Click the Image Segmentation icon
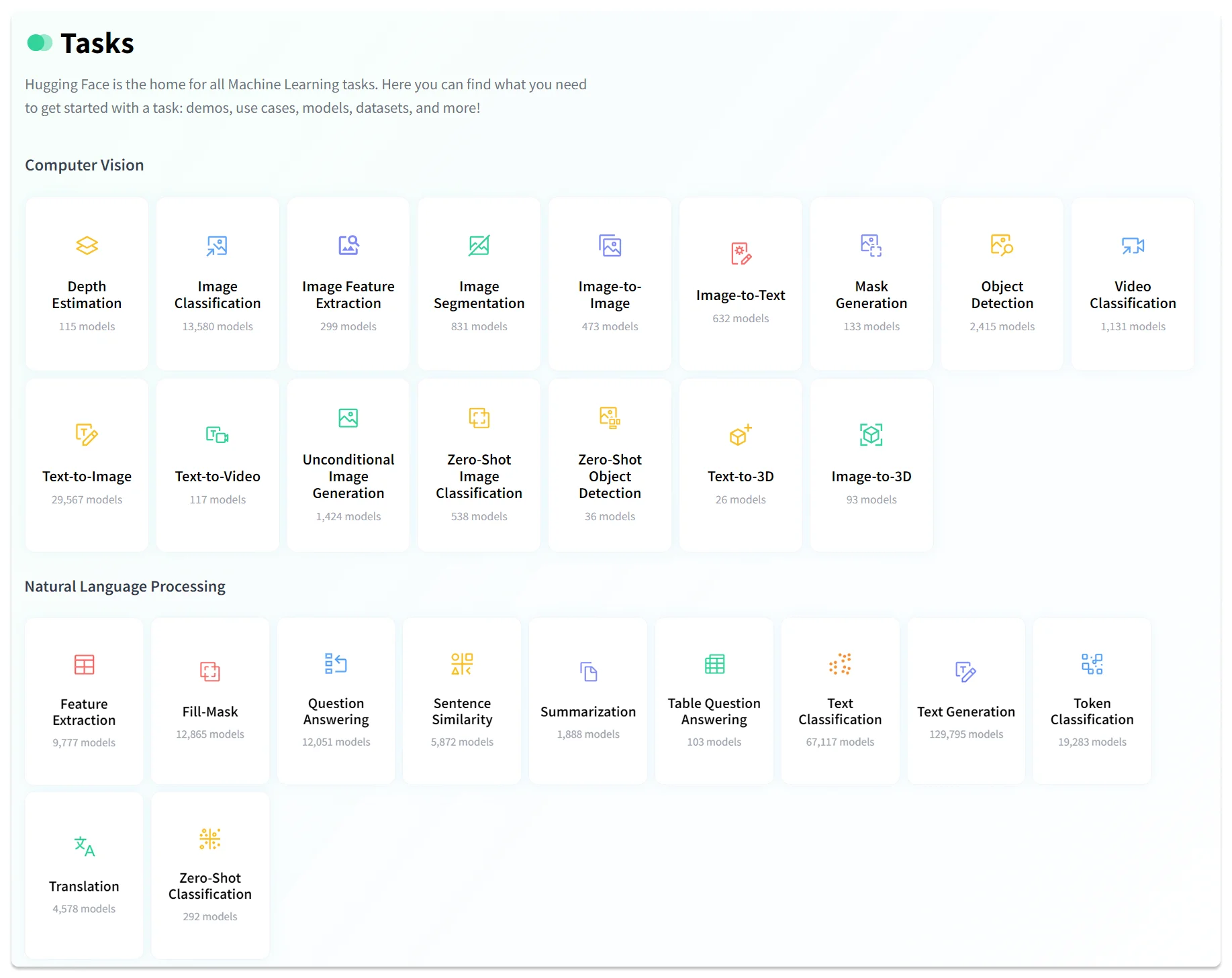1232x978 pixels. 479,246
